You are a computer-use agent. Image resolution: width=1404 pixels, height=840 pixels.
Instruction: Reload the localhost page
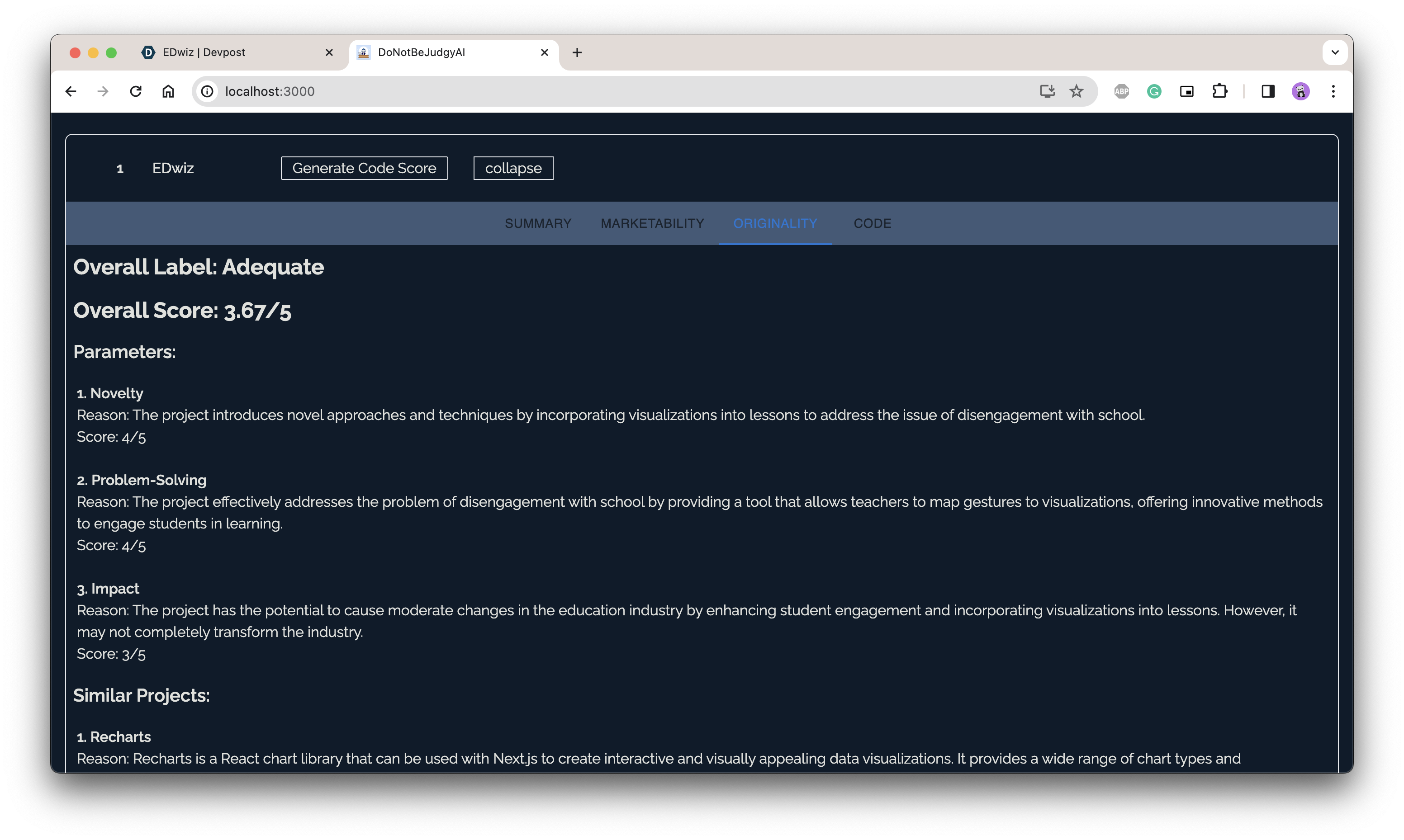(x=135, y=91)
